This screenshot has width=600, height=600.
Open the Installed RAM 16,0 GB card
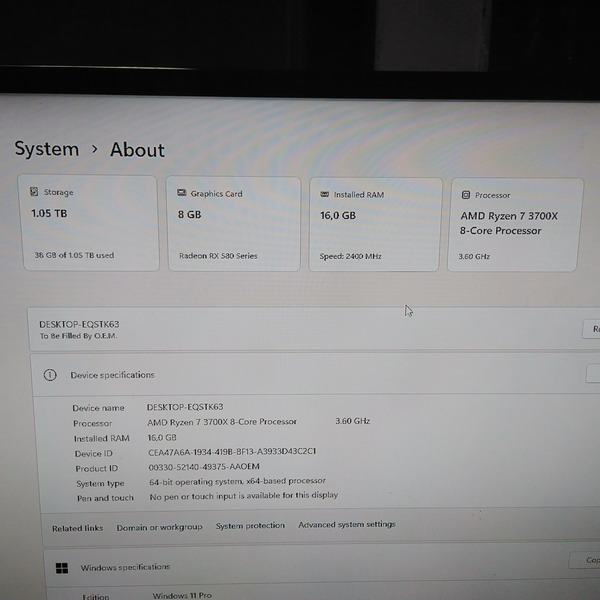pos(375,225)
